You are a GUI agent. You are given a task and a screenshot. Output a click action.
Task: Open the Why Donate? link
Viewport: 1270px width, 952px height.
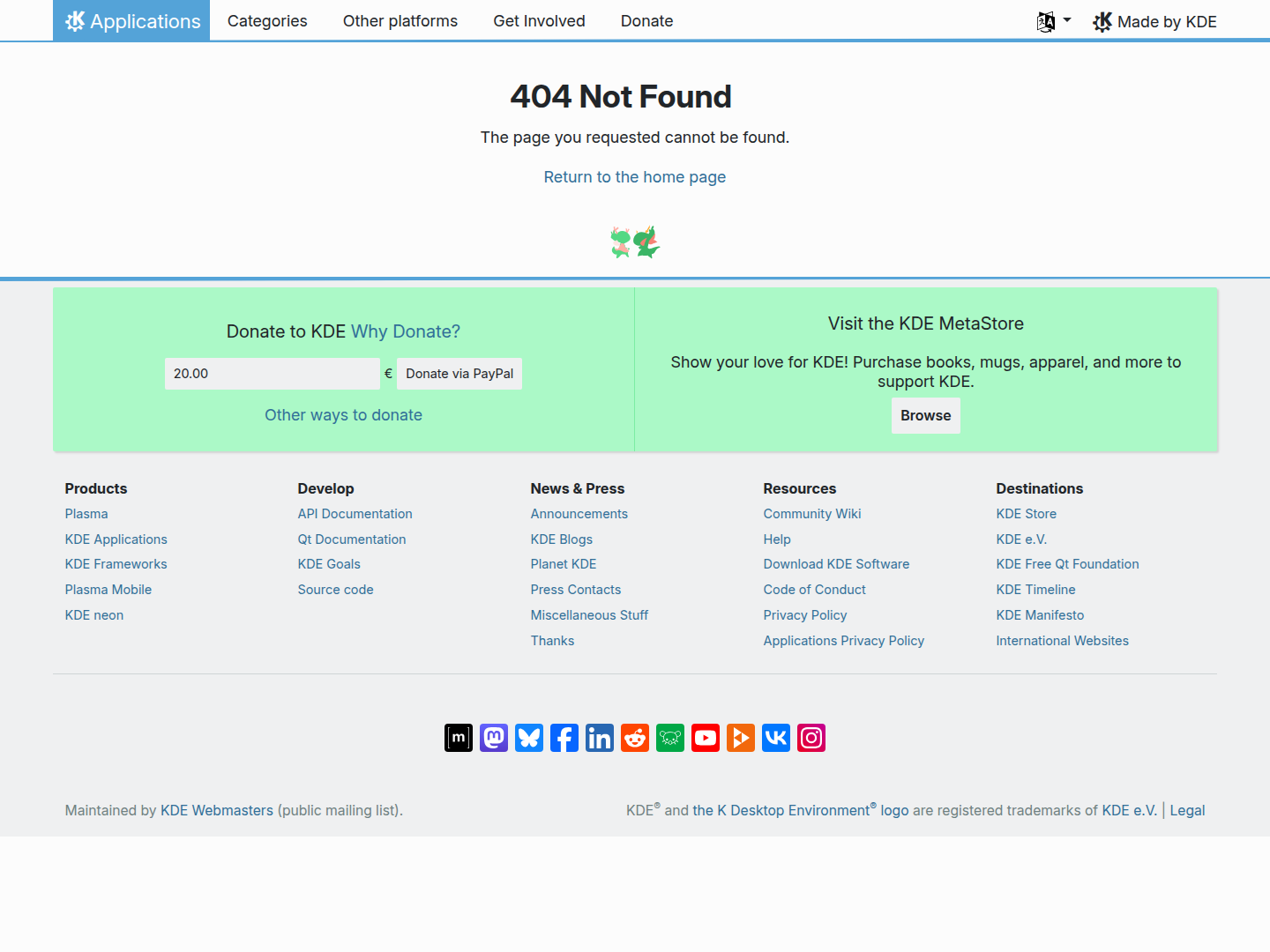pos(406,331)
